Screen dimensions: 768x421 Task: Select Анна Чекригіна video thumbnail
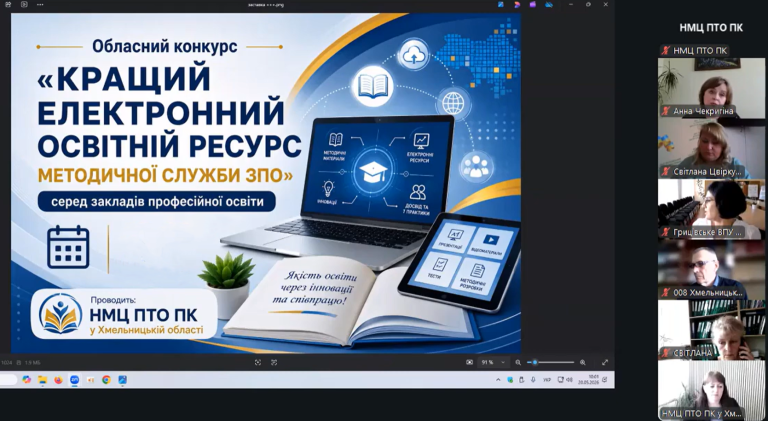(711, 88)
